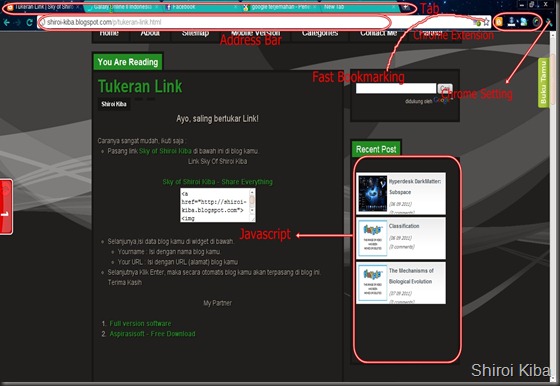Open the Mobile Version menu item
560x386 pixels.
coord(255,33)
